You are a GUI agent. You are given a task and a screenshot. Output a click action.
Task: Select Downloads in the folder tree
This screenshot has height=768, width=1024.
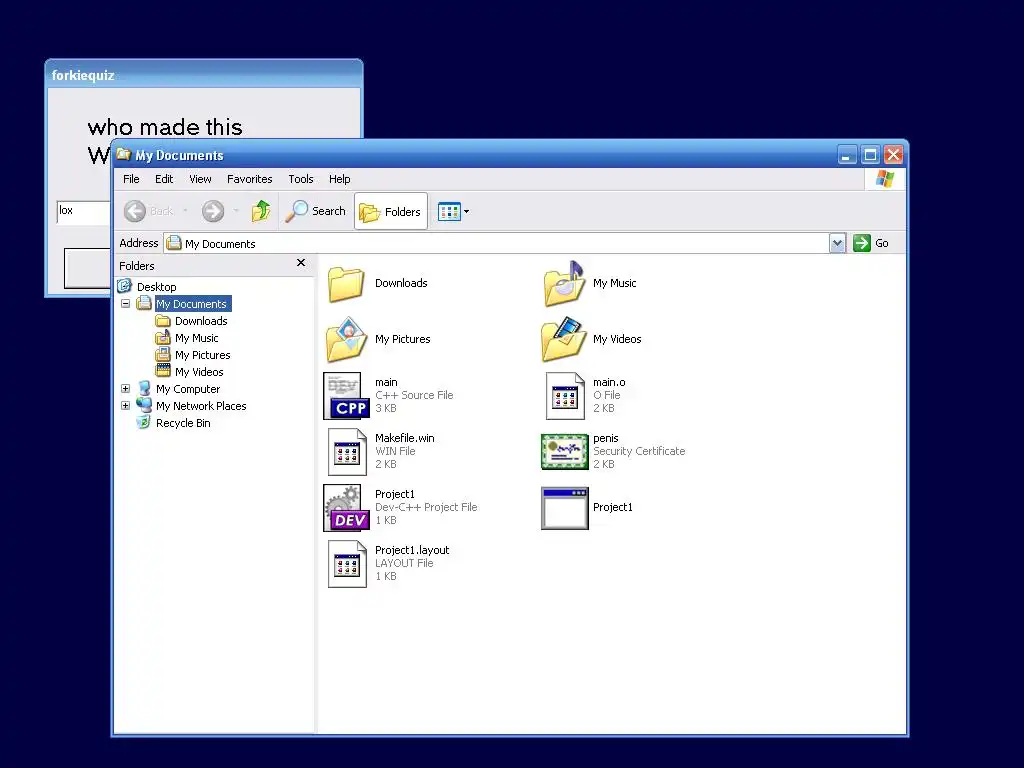tap(201, 321)
